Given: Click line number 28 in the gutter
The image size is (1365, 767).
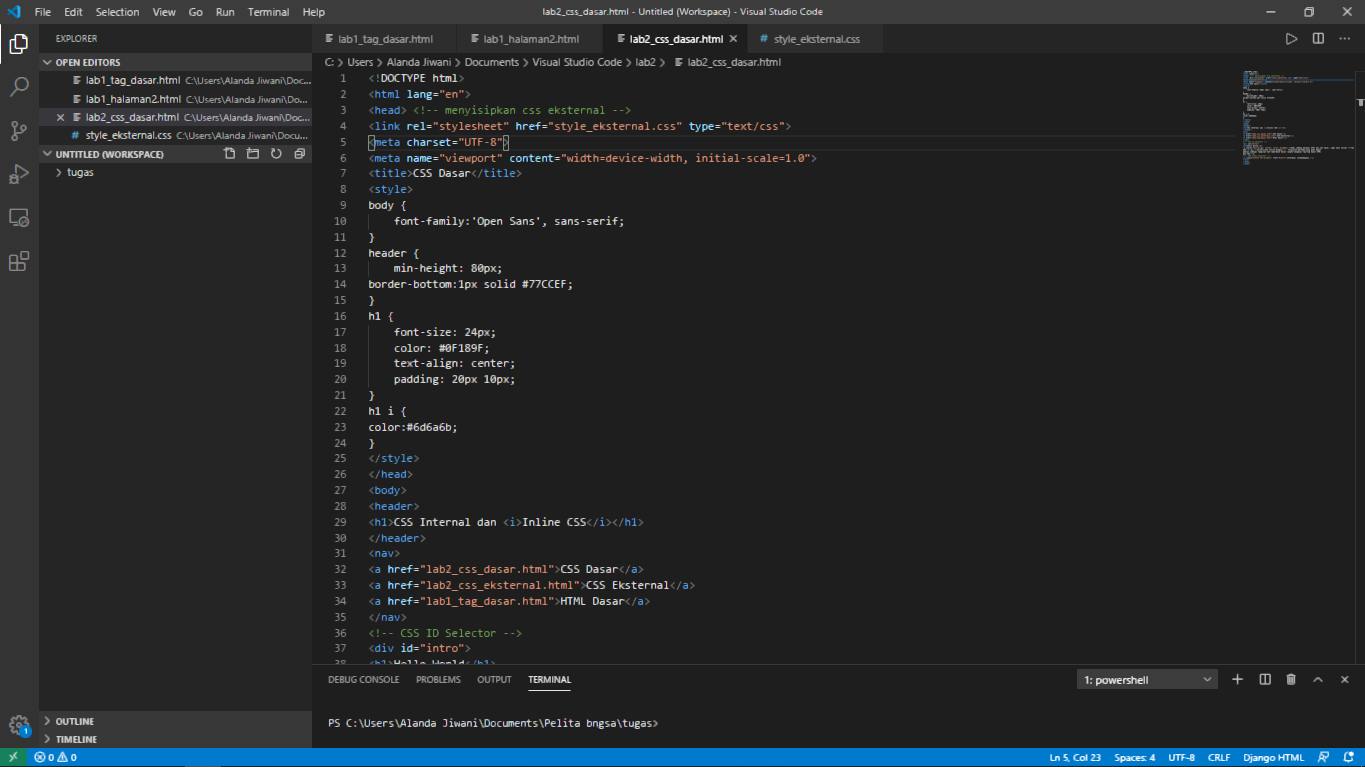Looking at the screenshot, I should tap(340, 506).
